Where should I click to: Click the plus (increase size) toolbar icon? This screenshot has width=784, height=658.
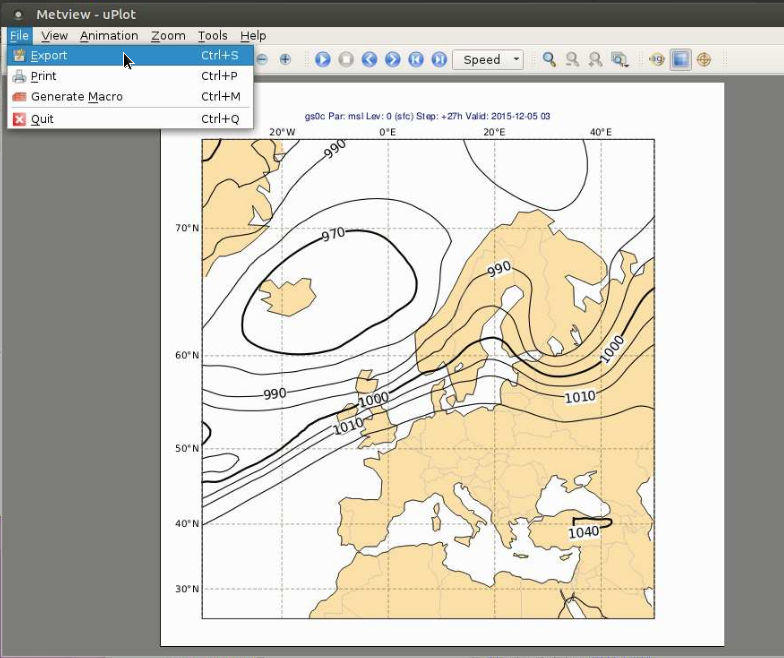pyautogui.click(x=285, y=60)
